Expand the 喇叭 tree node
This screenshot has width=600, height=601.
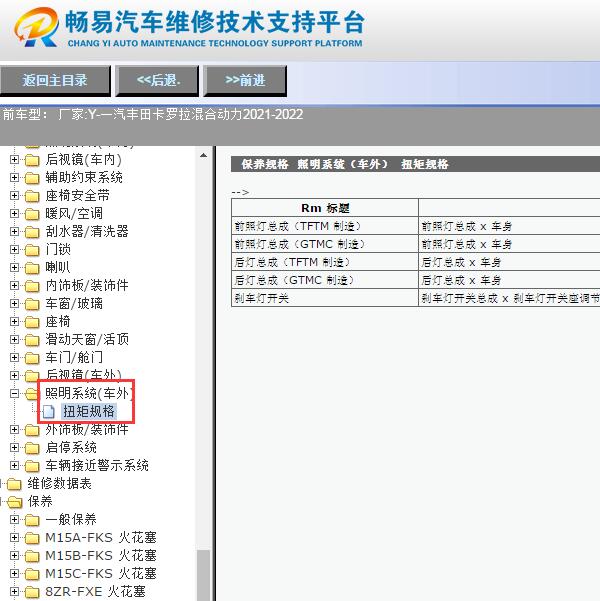[x=14, y=268]
